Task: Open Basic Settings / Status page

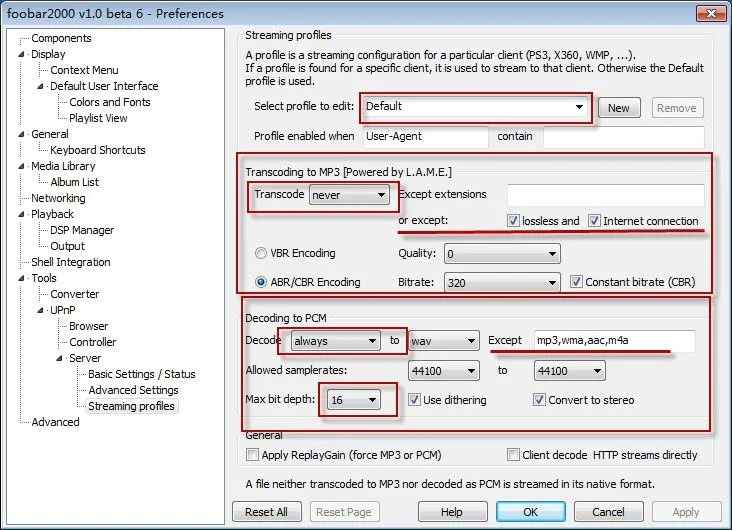Action: click(141, 374)
